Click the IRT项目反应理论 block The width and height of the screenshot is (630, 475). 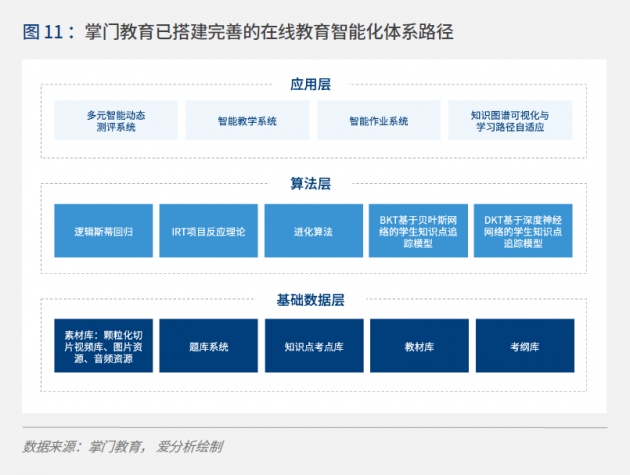(x=209, y=231)
